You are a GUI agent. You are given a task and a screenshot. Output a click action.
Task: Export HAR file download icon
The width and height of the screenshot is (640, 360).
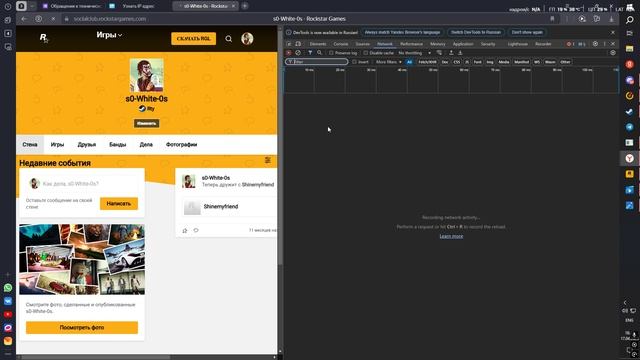click(x=460, y=53)
